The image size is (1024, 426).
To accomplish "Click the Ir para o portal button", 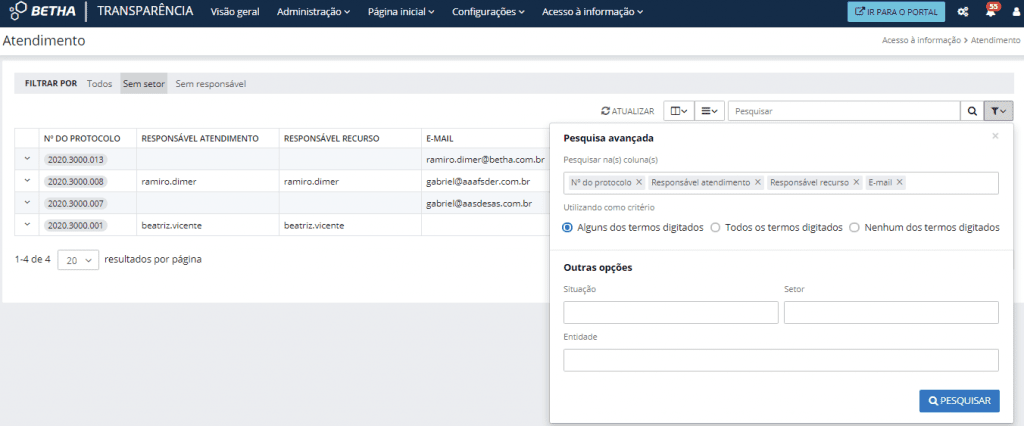I will [x=895, y=12].
